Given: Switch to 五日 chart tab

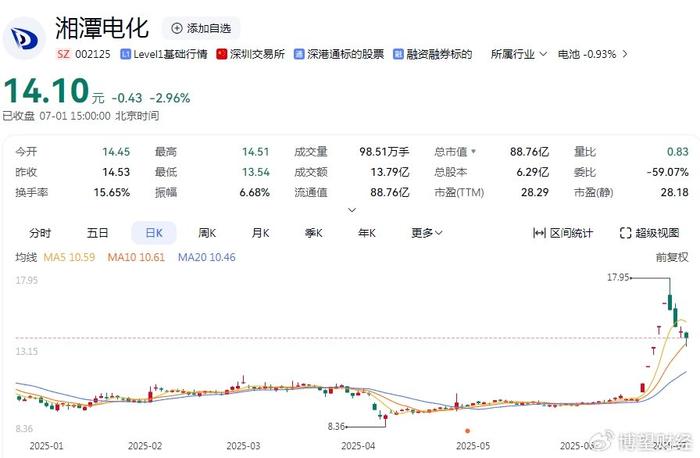Looking at the screenshot, I should [97, 233].
